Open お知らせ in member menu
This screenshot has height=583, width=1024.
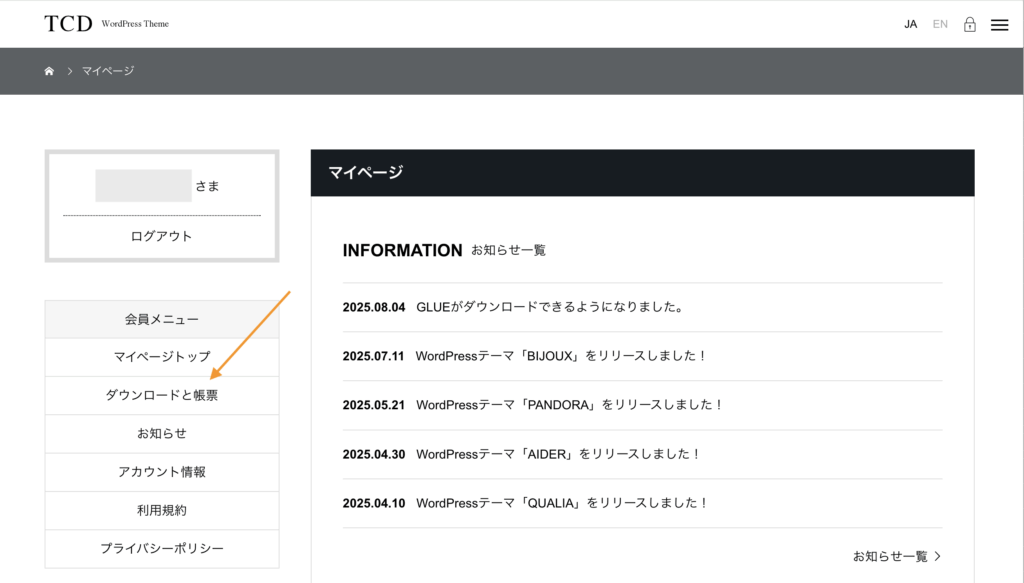pos(162,433)
